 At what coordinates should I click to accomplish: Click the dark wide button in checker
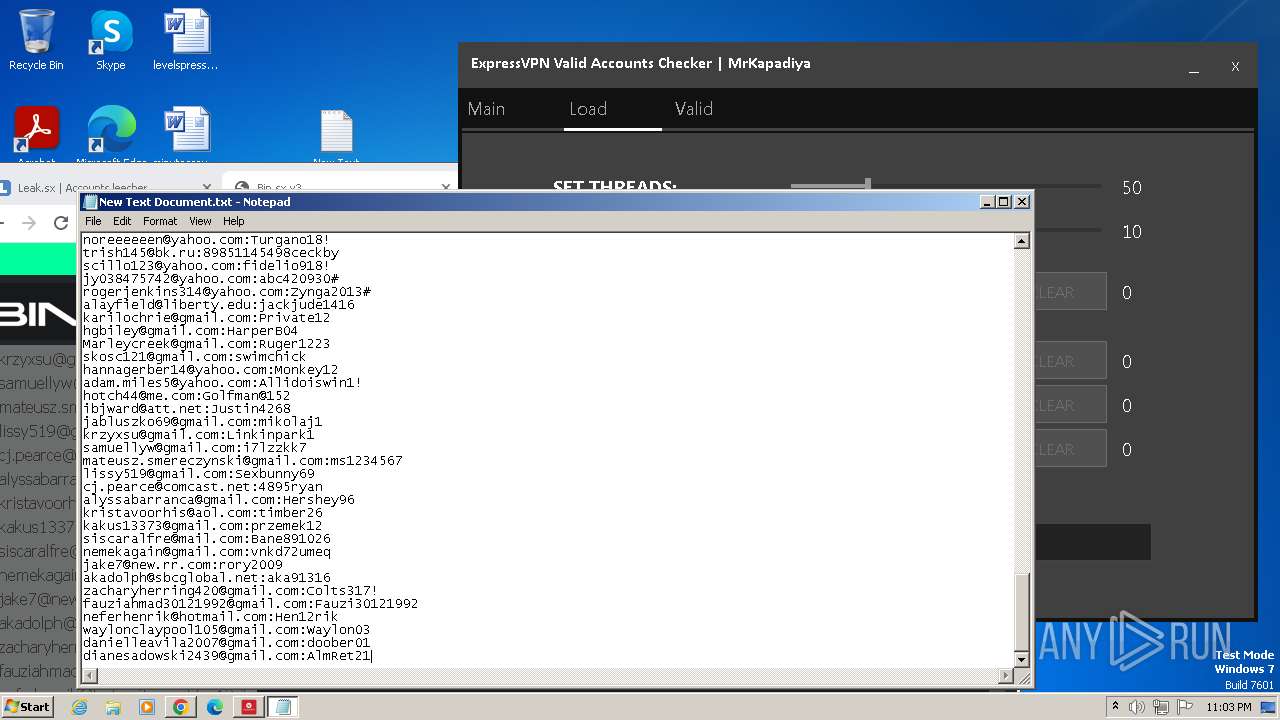click(x=1092, y=542)
